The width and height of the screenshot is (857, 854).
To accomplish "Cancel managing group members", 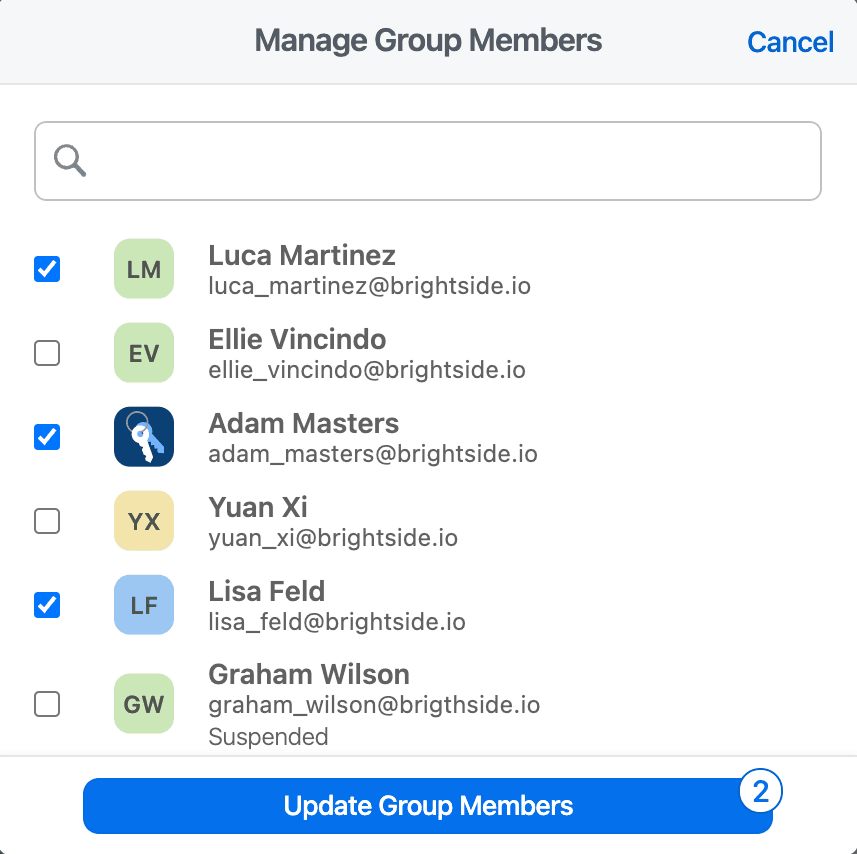I will coord(790,42).
